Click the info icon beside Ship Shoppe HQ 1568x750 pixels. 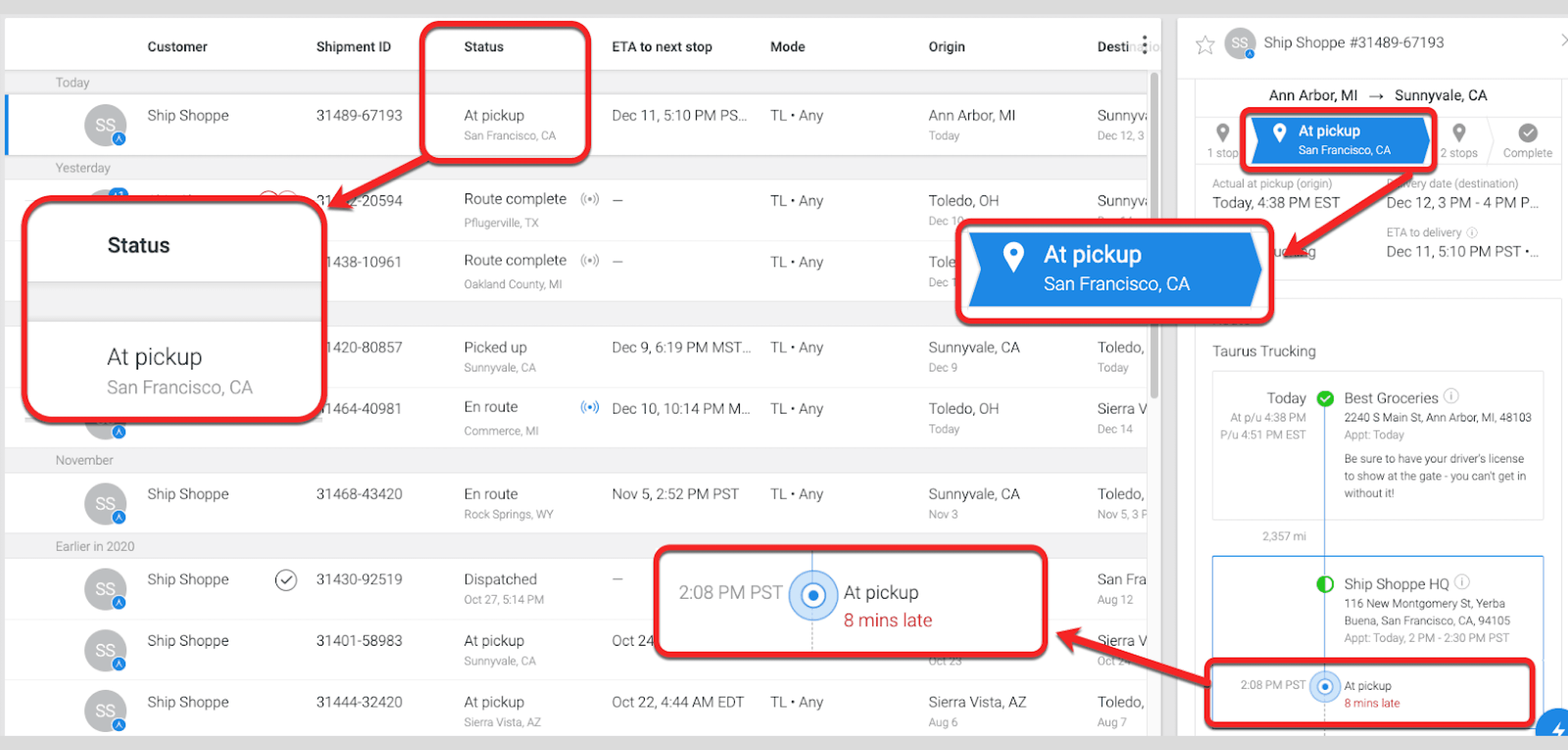(1462, 582)
